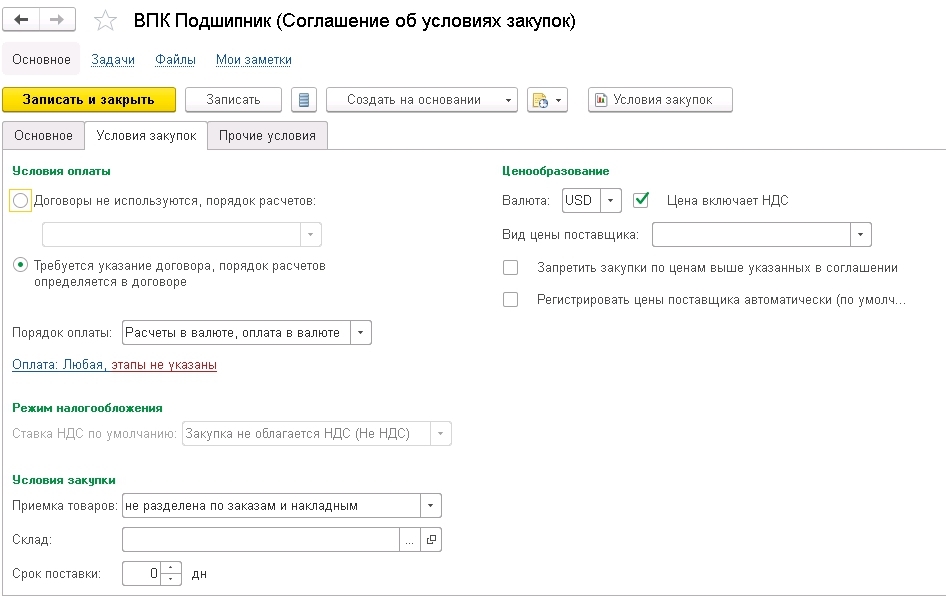Open the Валюта USD dropdown arrow

(x=611, y=201)
